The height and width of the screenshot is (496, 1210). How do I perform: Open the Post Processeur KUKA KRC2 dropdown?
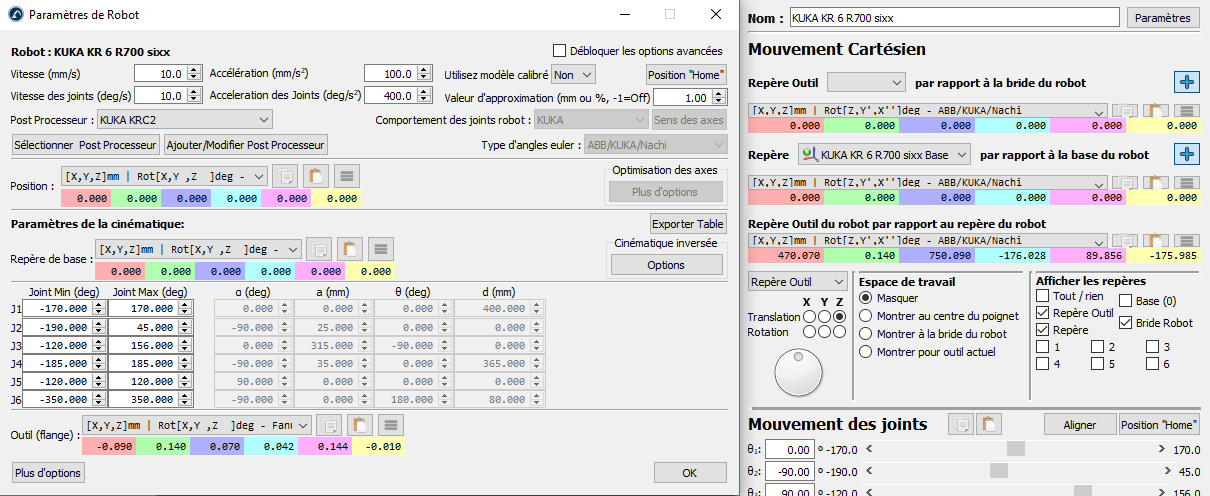coord(185,120)
